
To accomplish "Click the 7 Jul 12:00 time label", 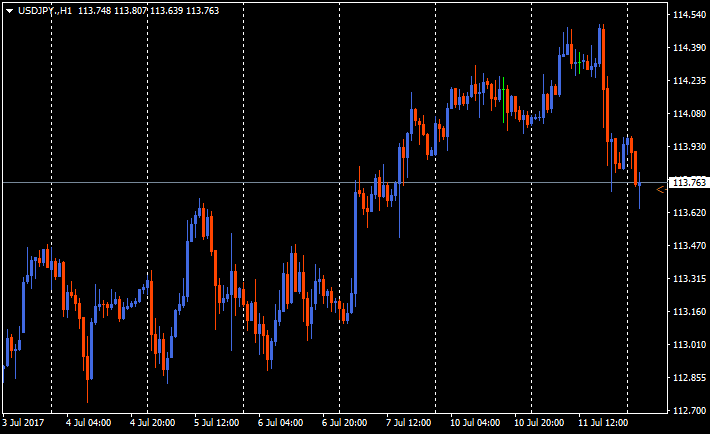I will tap(408, 423).
